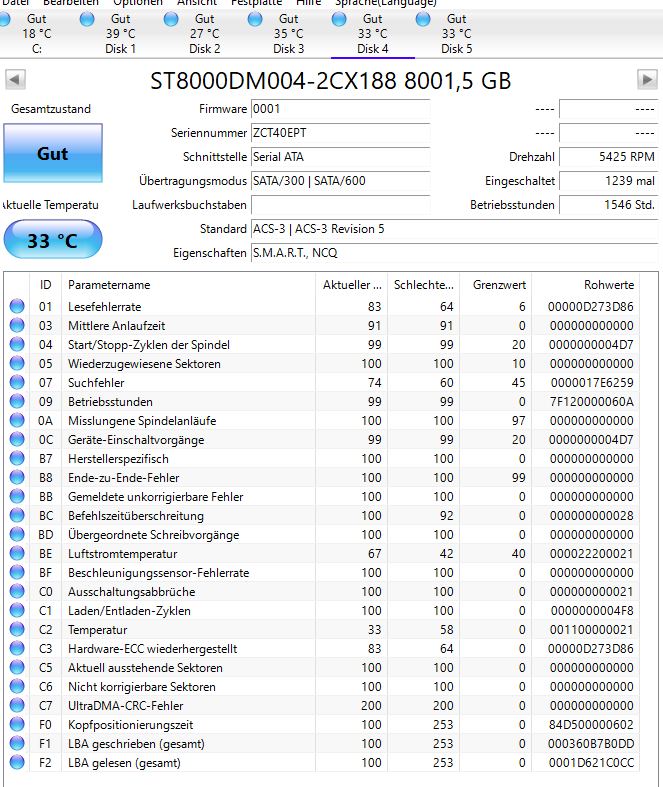663x787 pixels.
Task: Click the Standard field ACS-3
Action: point(454,229)
